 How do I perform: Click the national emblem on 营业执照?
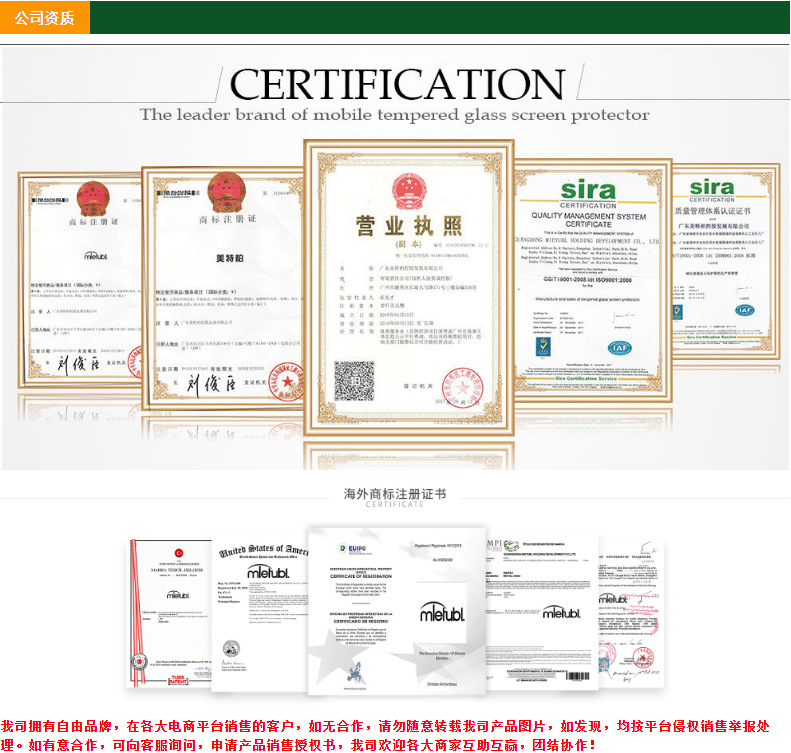pos(409,191)
